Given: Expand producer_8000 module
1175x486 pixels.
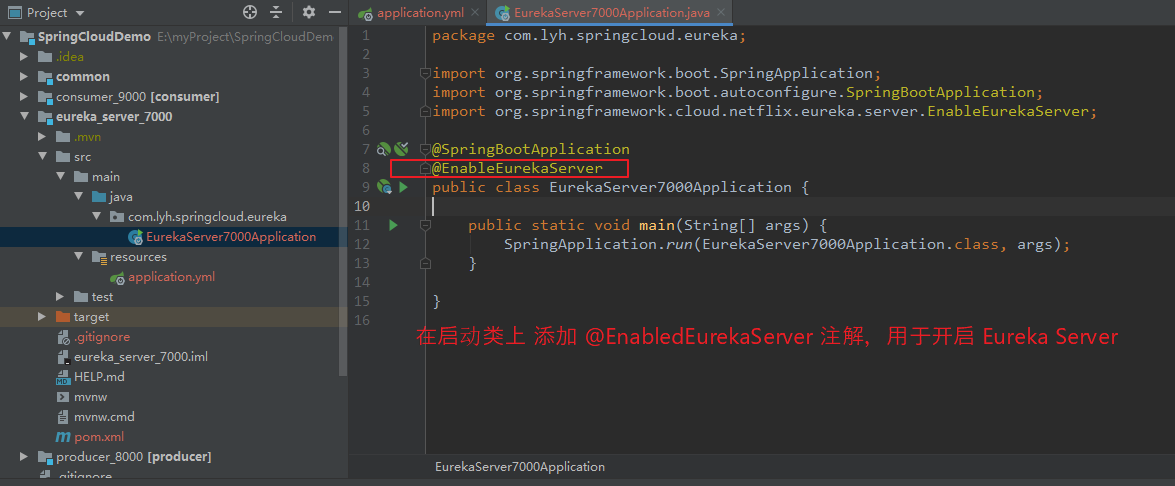Looking at the screenshot, I should (25, 456).
